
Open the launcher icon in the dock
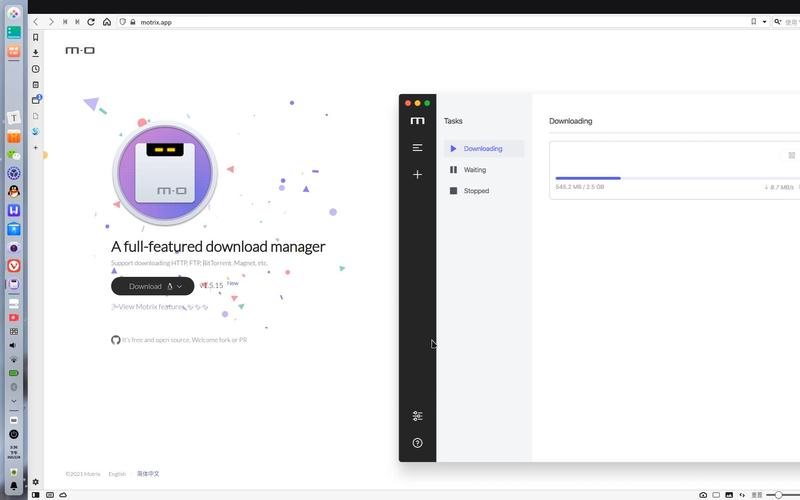pyautogui.click(x=14, y=14)
